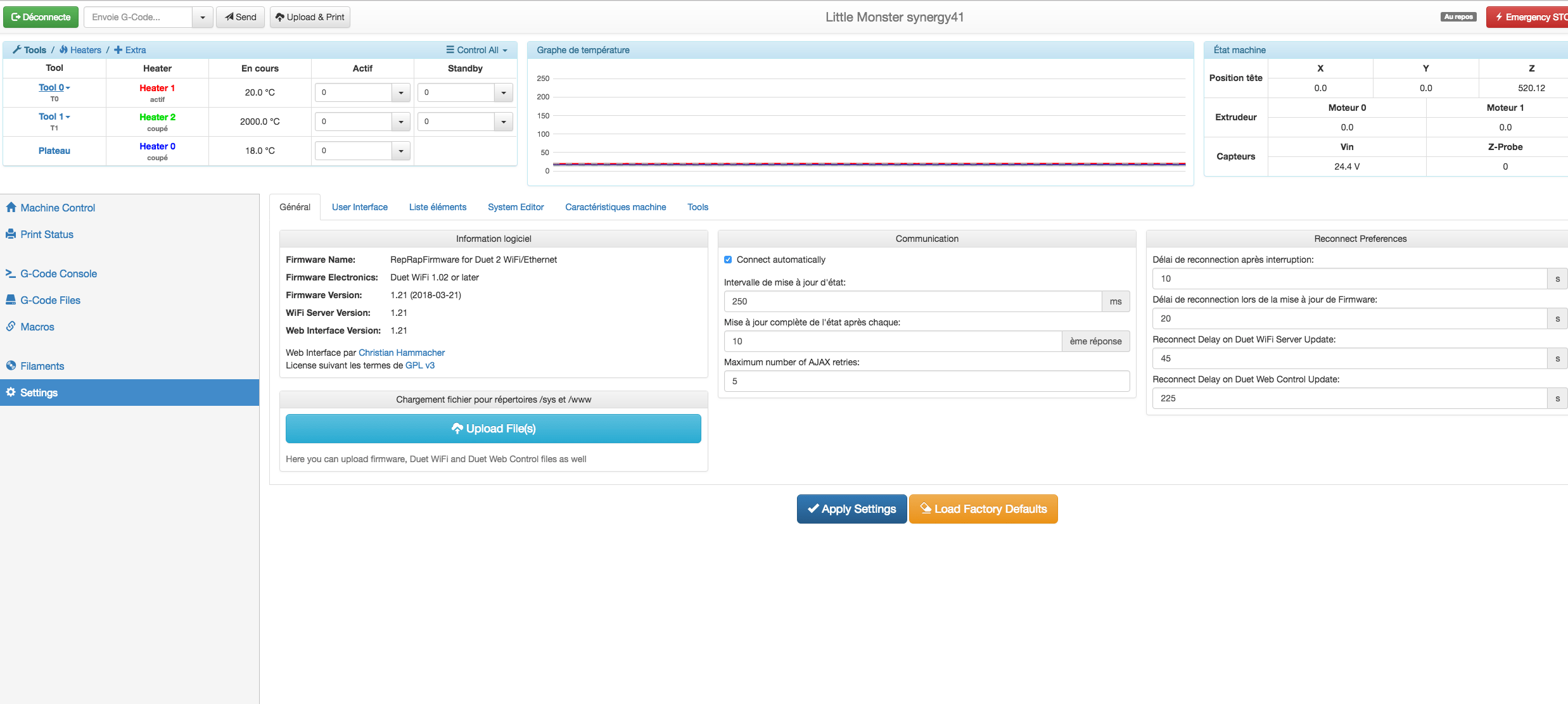The height and width of the screenshot is (704, 1568).
Task: Open Tool 0 active temperature dropdown
Action: (x=400, y=92)
